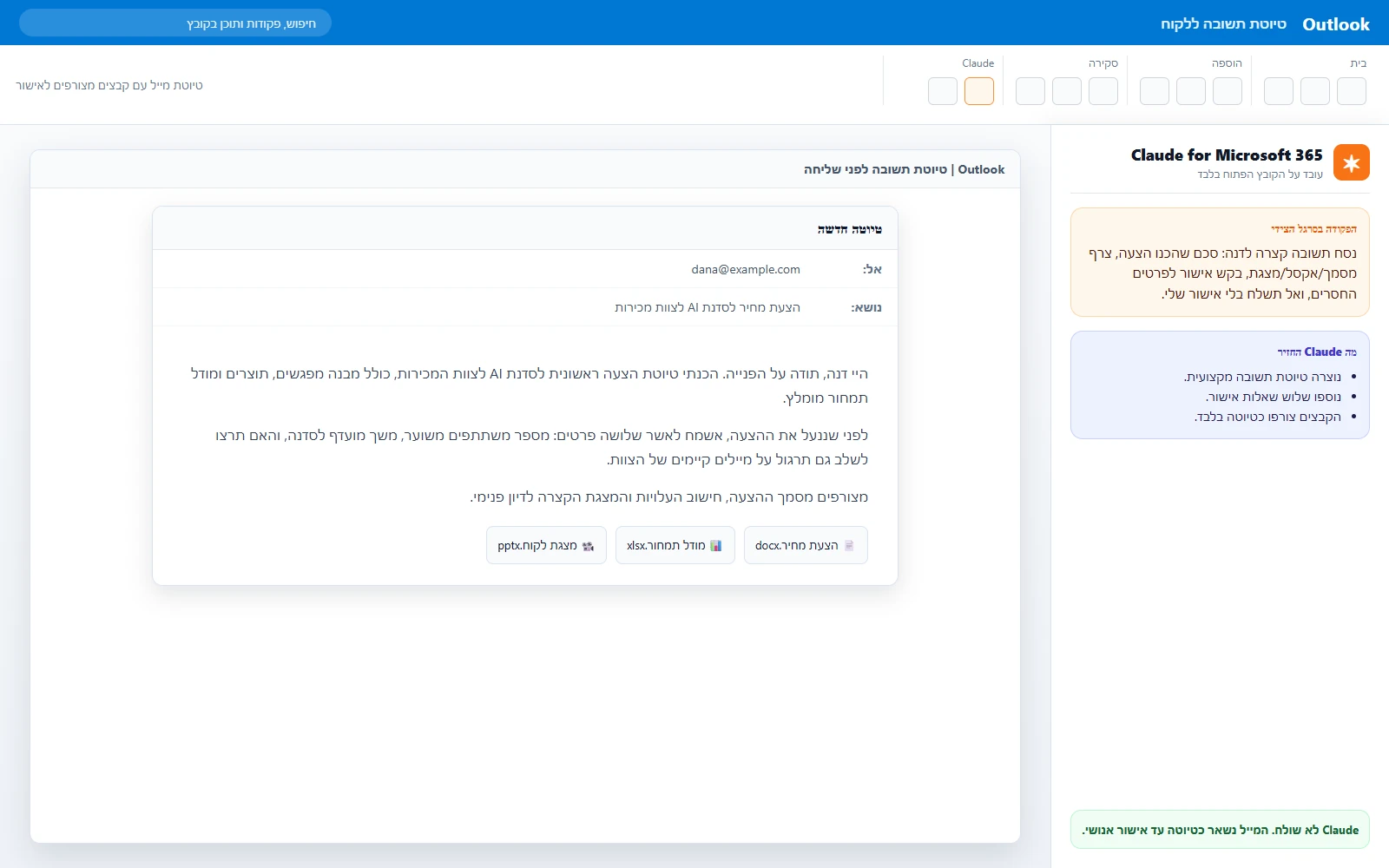1389x868 pixels.
Task: Click the bullet הקבצים צורפו כטיוטה בלבד
Action: coord(1267,417)
